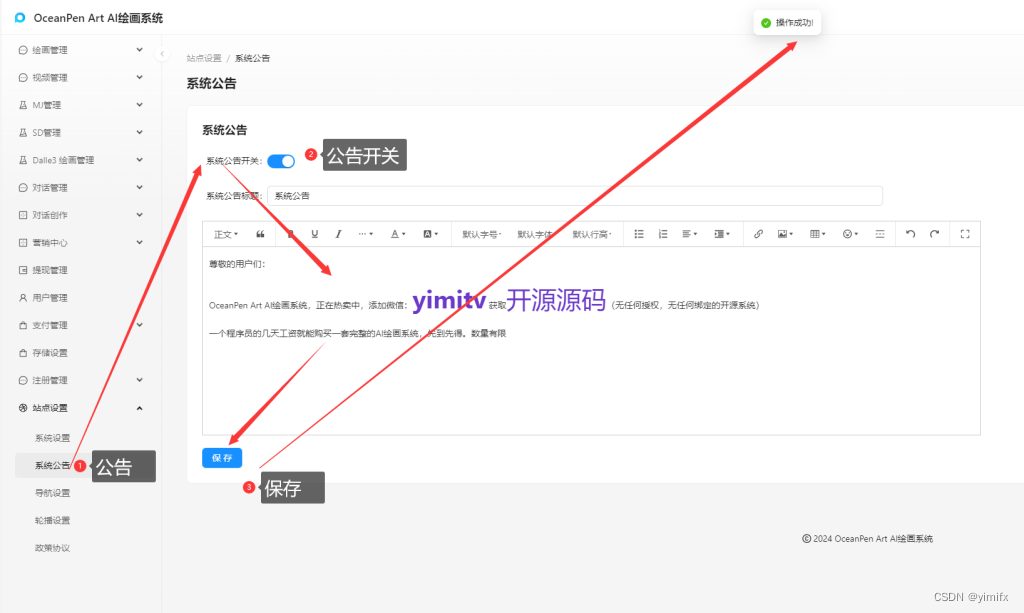Open the font color picker
This screenshot has height=613, width=1024.
(x=398, y=234)
